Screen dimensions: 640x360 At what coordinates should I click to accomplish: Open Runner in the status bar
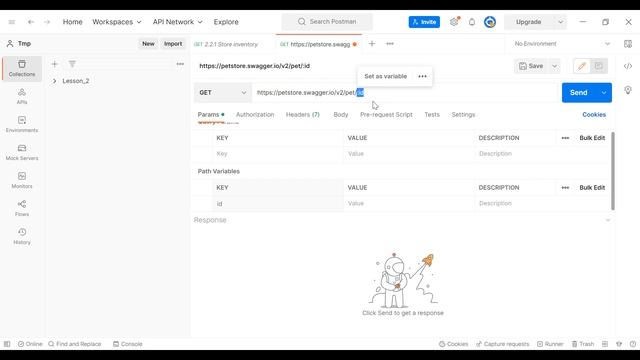click(550, 344)
